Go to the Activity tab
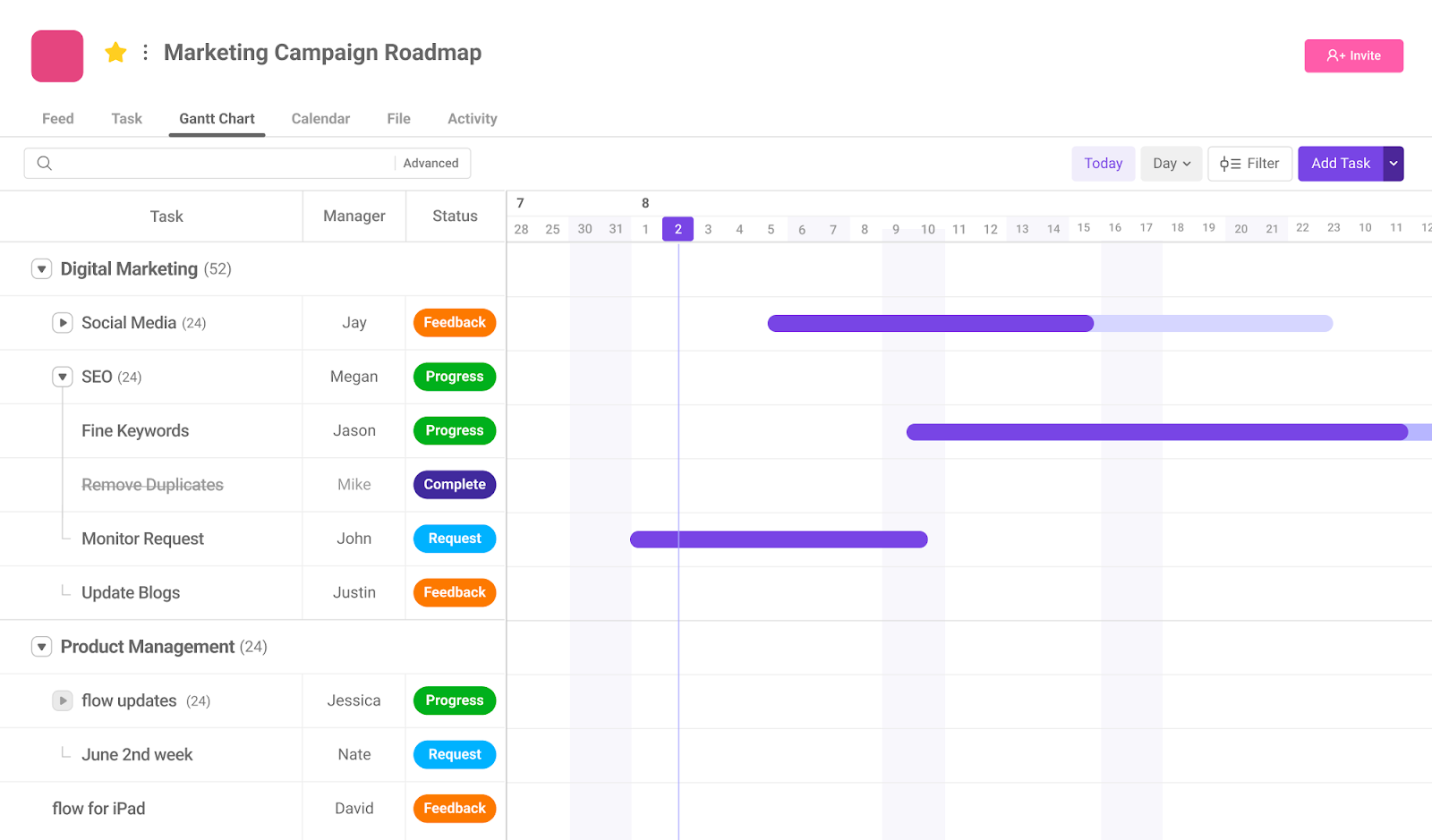 pos(472,119)
